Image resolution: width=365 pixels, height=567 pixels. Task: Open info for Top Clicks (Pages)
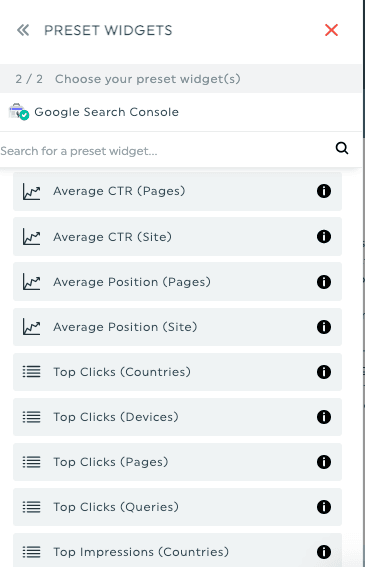[x=324, y=462]
